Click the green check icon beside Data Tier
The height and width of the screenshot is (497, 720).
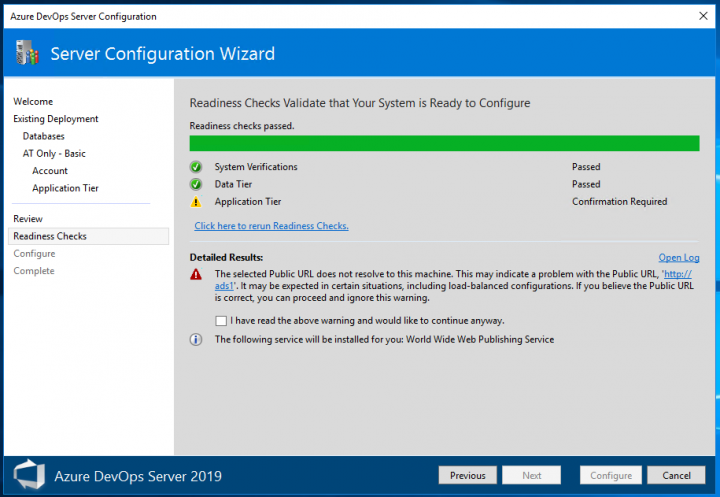pyautogui.click(x=196, y=184)
